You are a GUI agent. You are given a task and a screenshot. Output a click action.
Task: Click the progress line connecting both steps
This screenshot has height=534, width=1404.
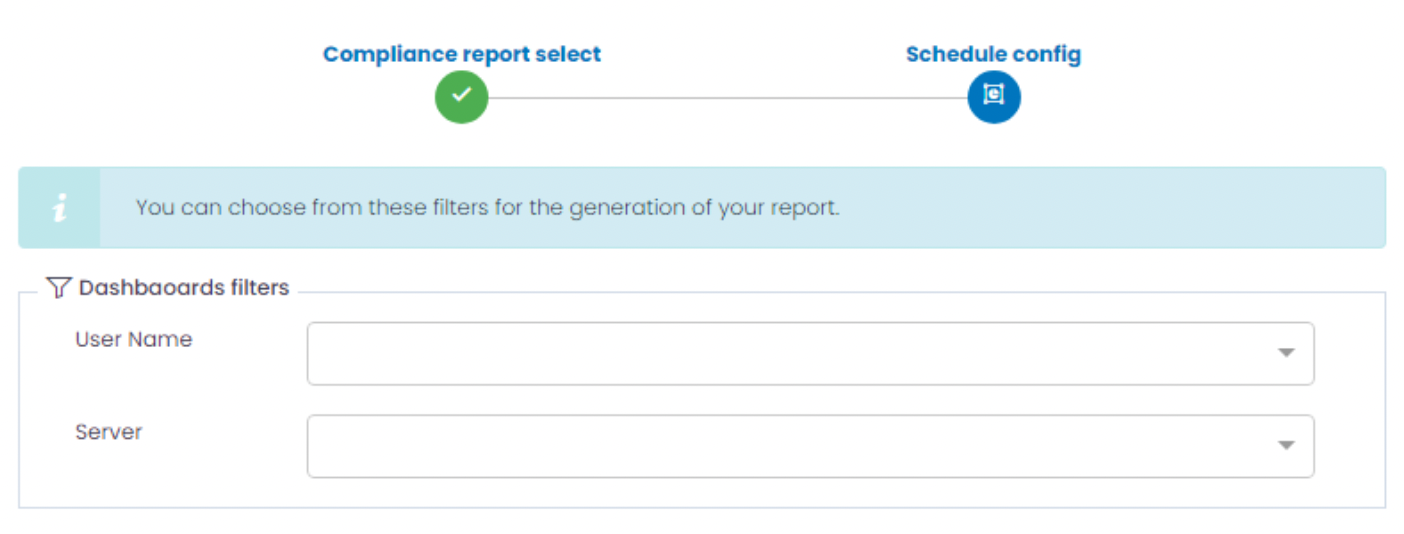[x=727, y=97]
